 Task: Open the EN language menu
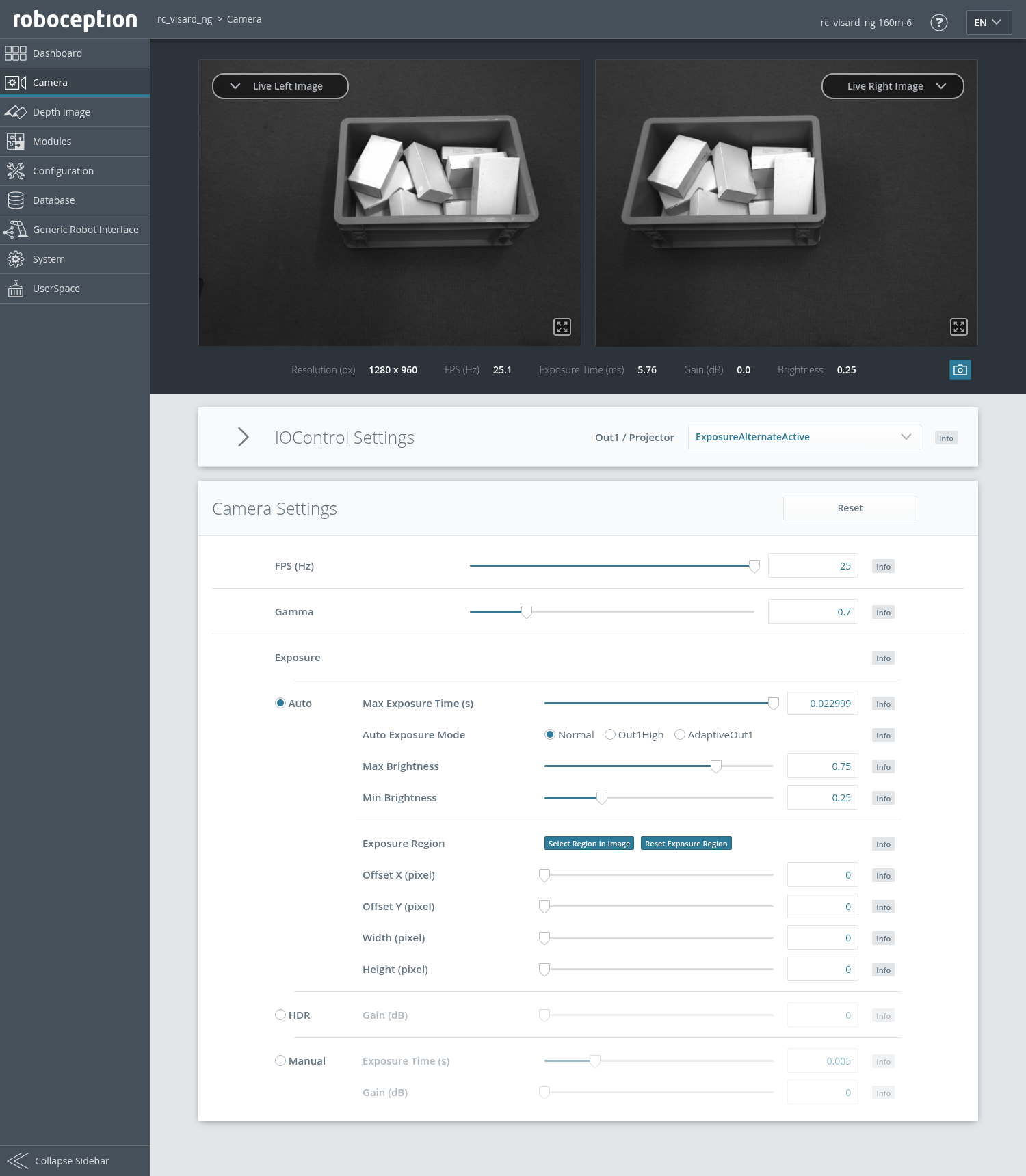point(988,23)
